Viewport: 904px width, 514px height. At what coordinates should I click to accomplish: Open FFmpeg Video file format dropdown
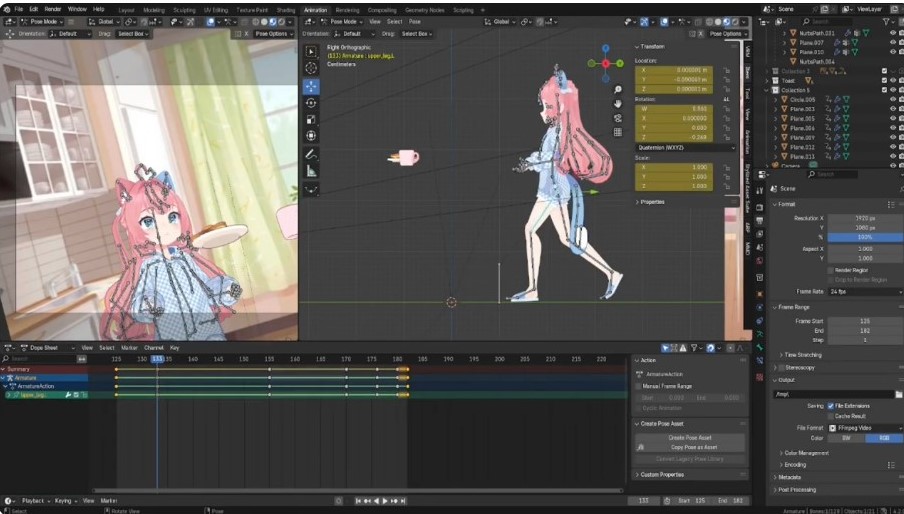[x=865, y=428]
